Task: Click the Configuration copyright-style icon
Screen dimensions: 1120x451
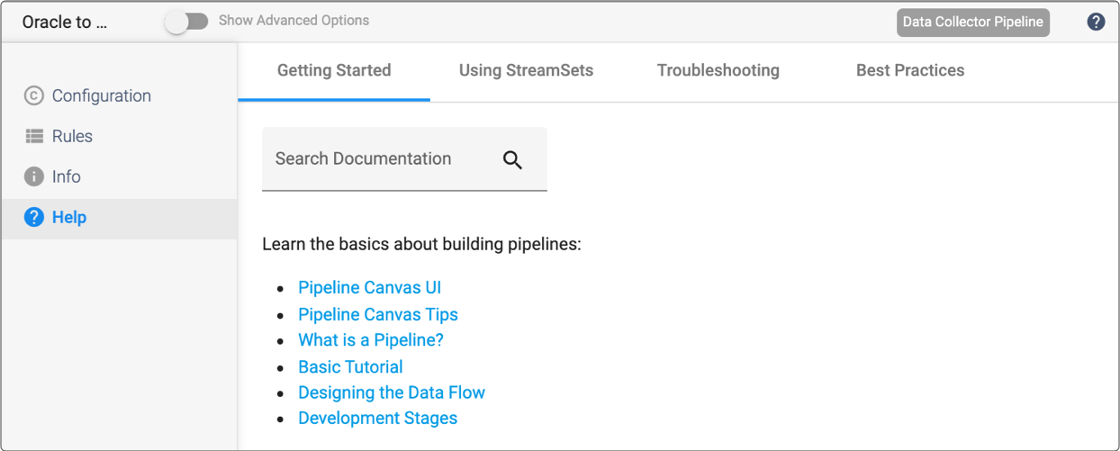Action: [34, 96]
